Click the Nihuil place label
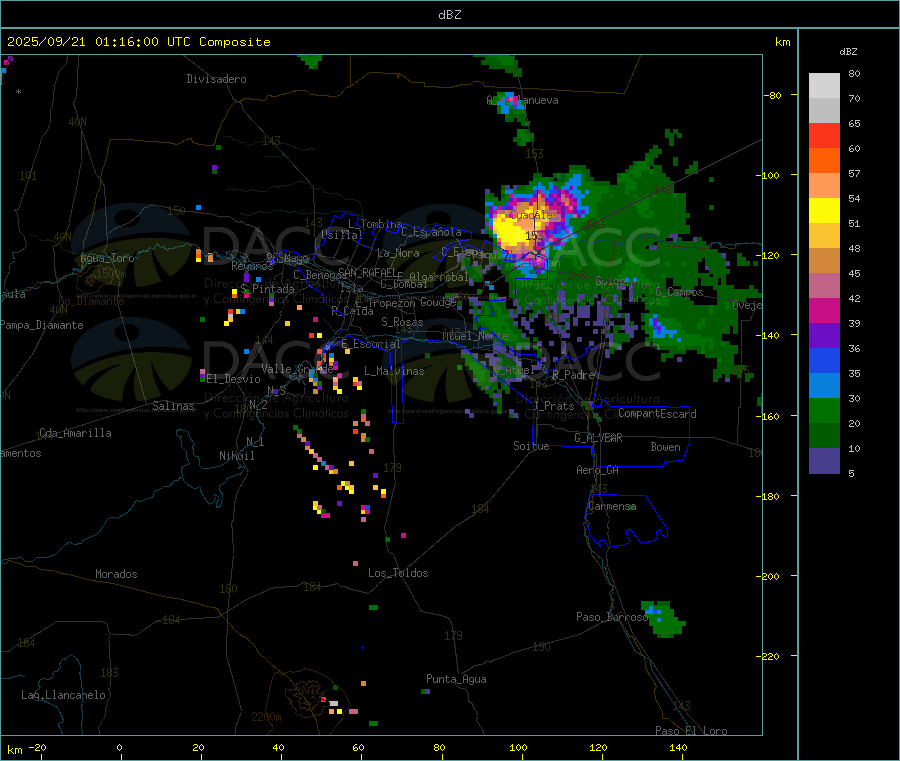 pos(237,456)
